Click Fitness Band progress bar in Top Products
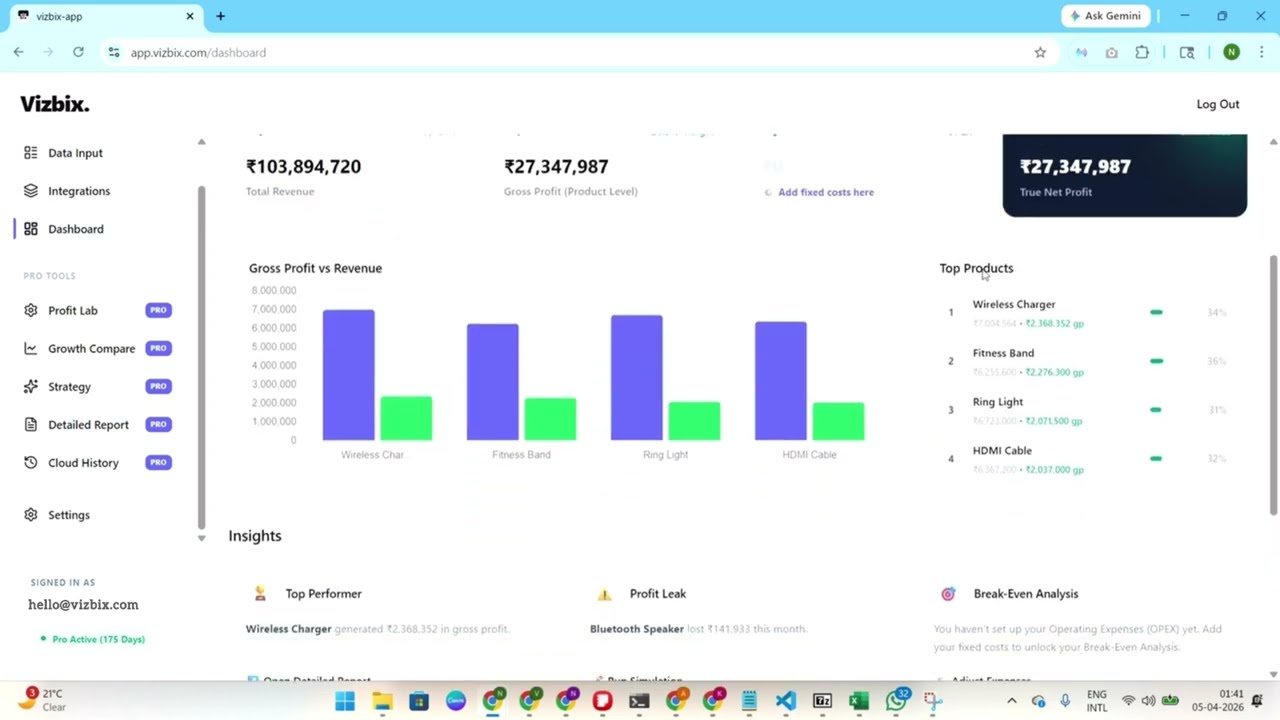The image size is (1280, 720). click(x=1156, y=361)
